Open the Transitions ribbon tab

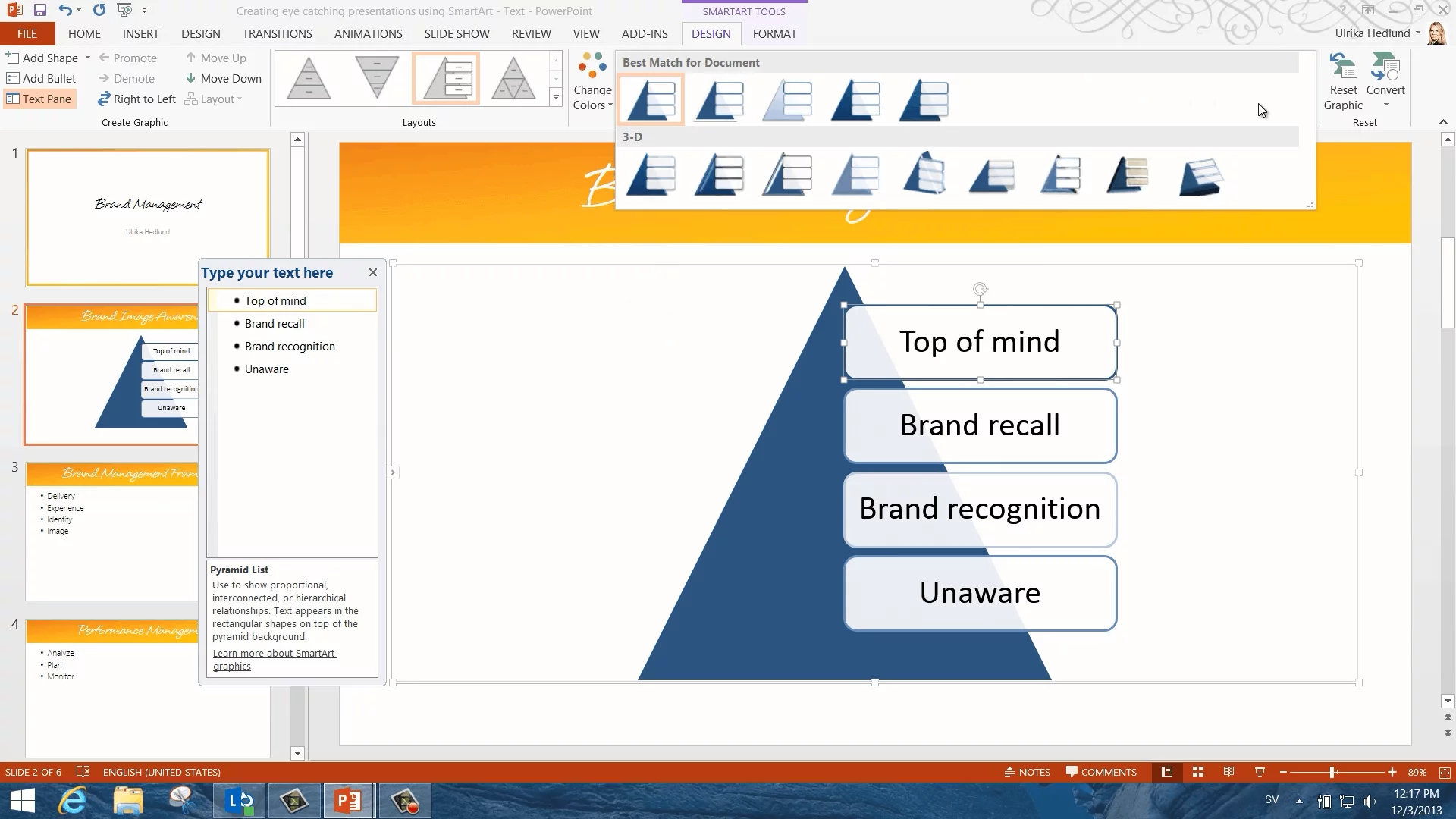tap(277, 33)
